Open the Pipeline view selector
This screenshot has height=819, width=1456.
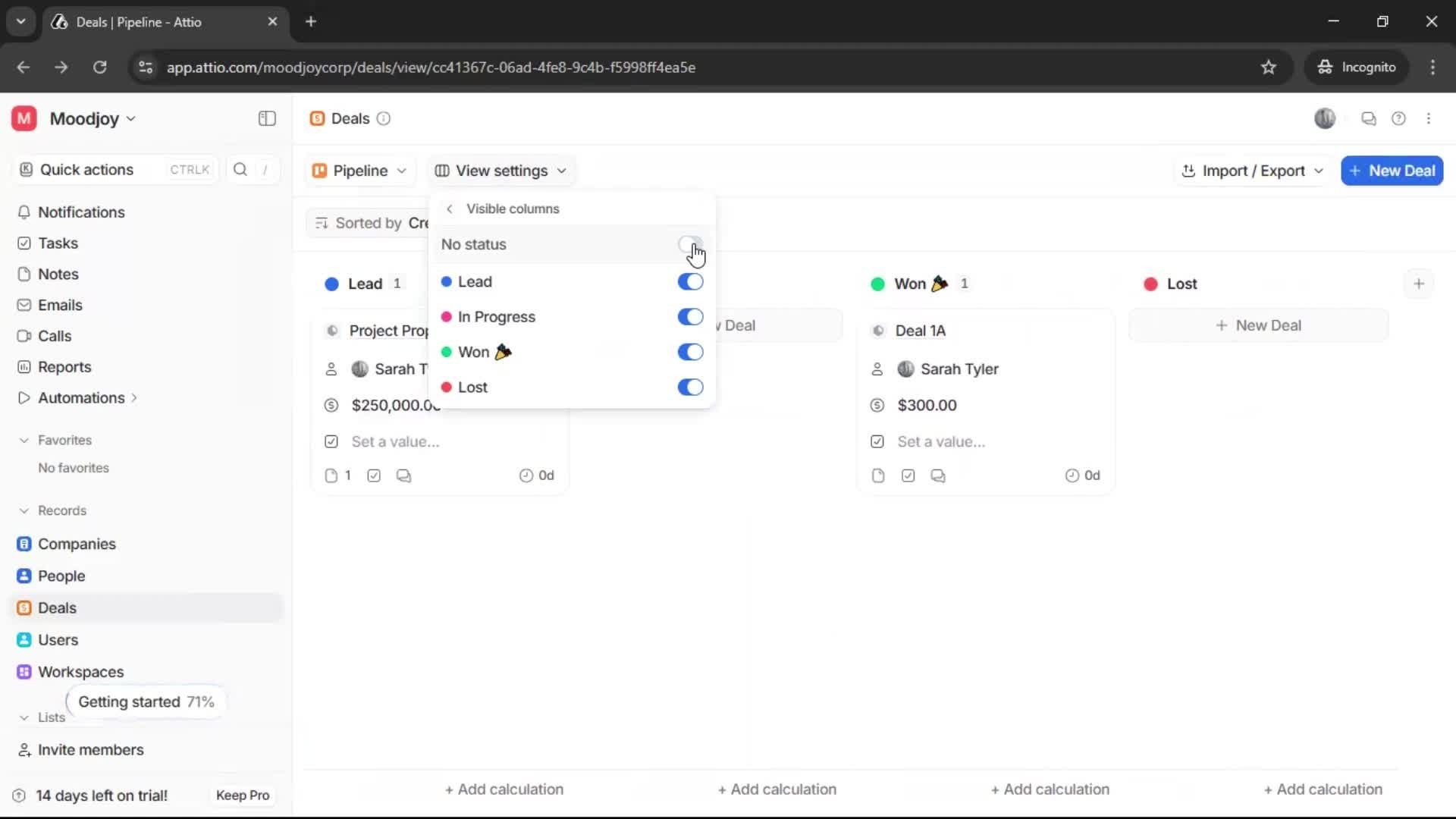tap(359, 171)
